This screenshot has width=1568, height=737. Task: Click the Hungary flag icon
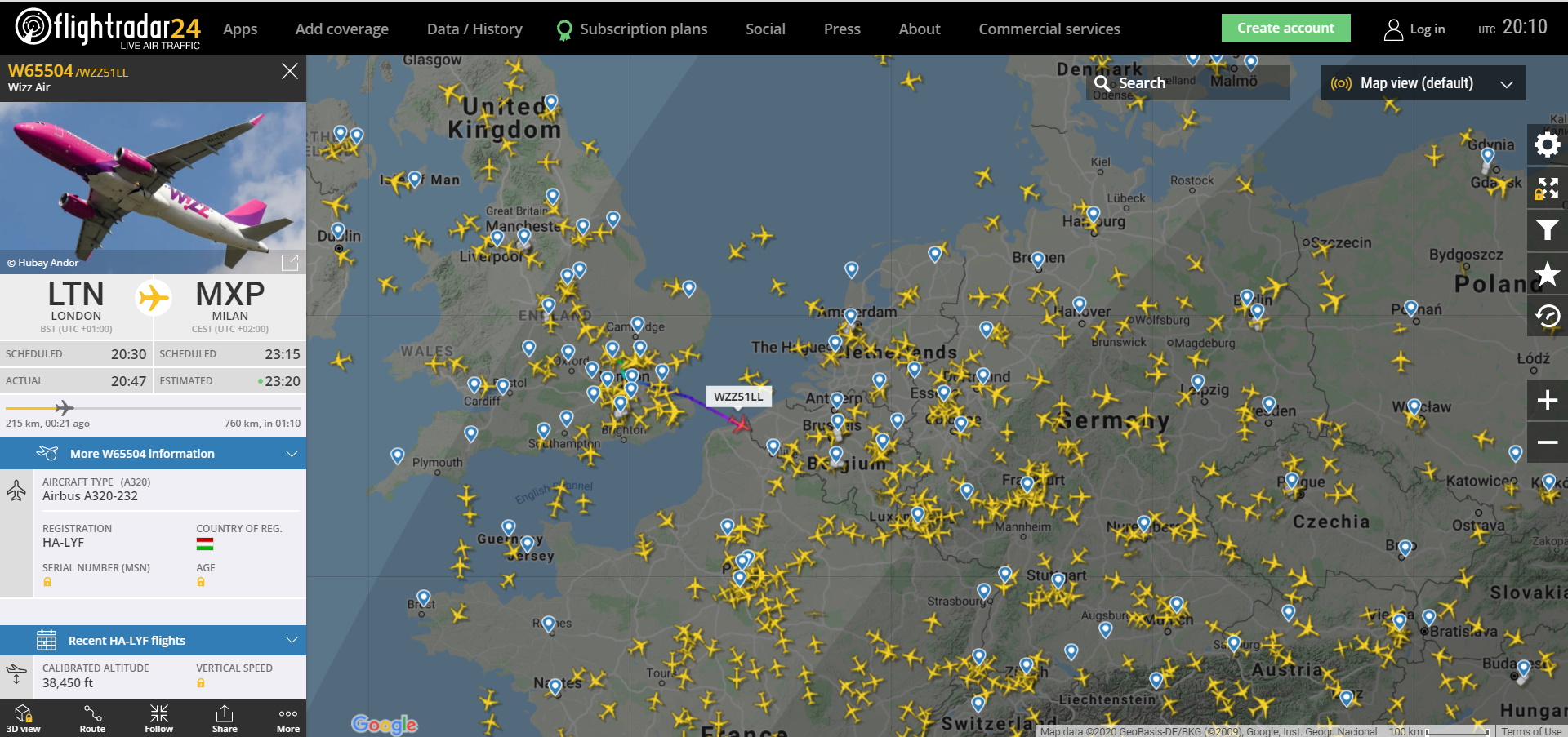point(205,544)
